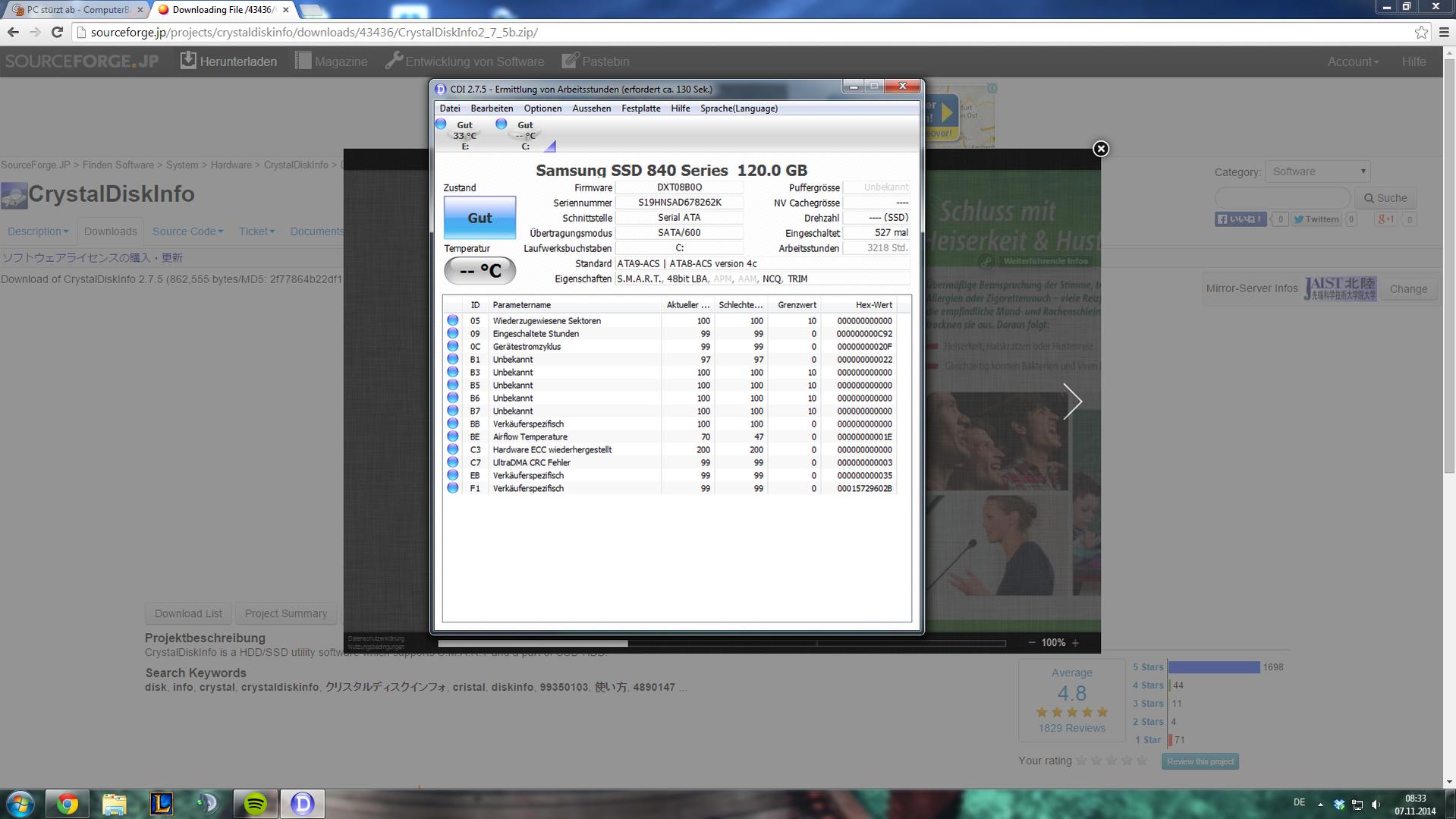Screen dimensions: 1456x819
Task: Open the Festplatte menu
Action: click(640, 109)
